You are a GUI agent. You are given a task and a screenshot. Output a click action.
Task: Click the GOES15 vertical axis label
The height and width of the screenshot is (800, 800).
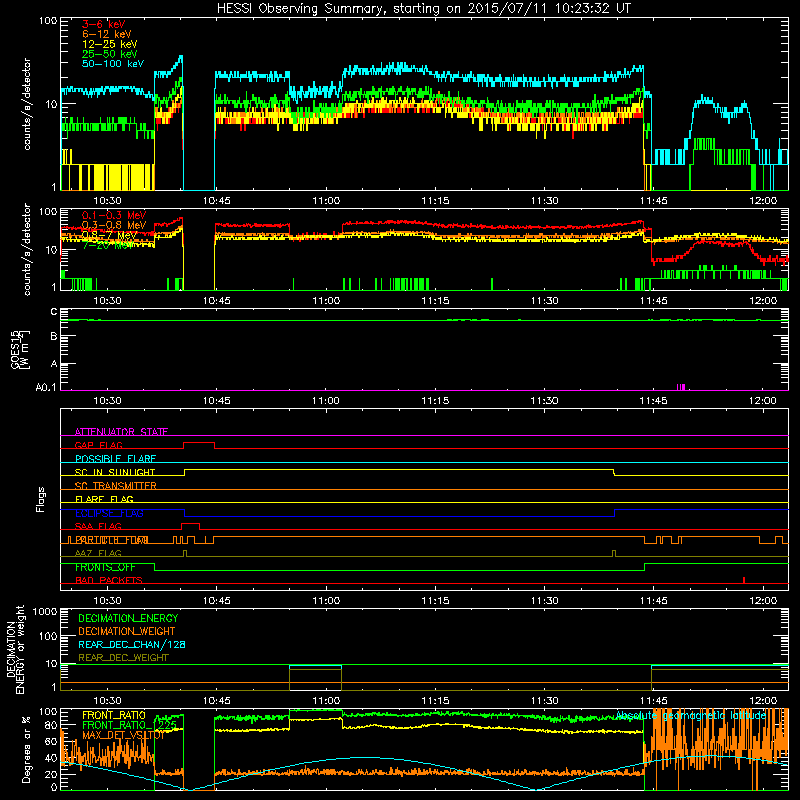coord(20,349)
